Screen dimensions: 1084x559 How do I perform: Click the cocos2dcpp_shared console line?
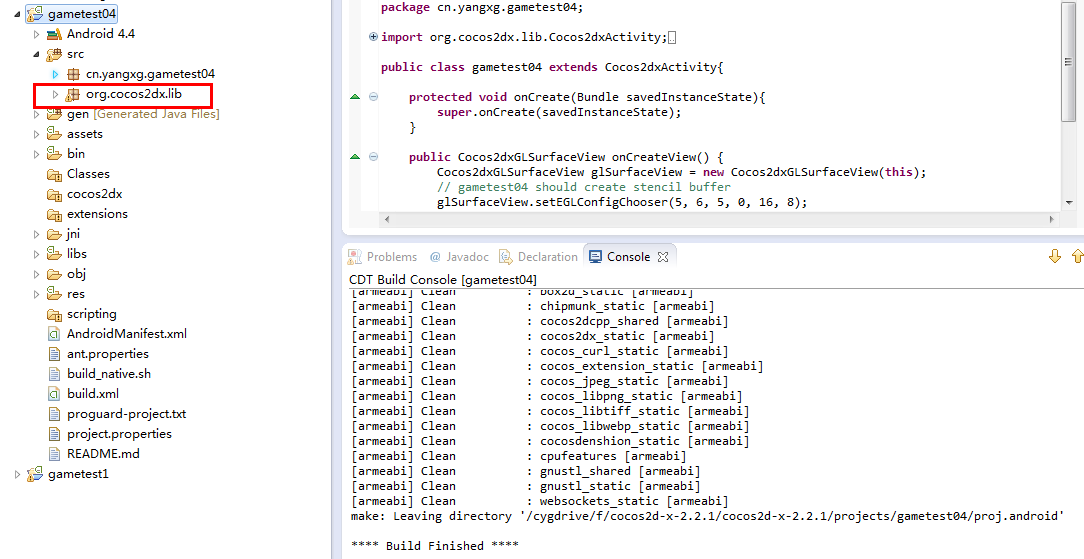(539, 321)
